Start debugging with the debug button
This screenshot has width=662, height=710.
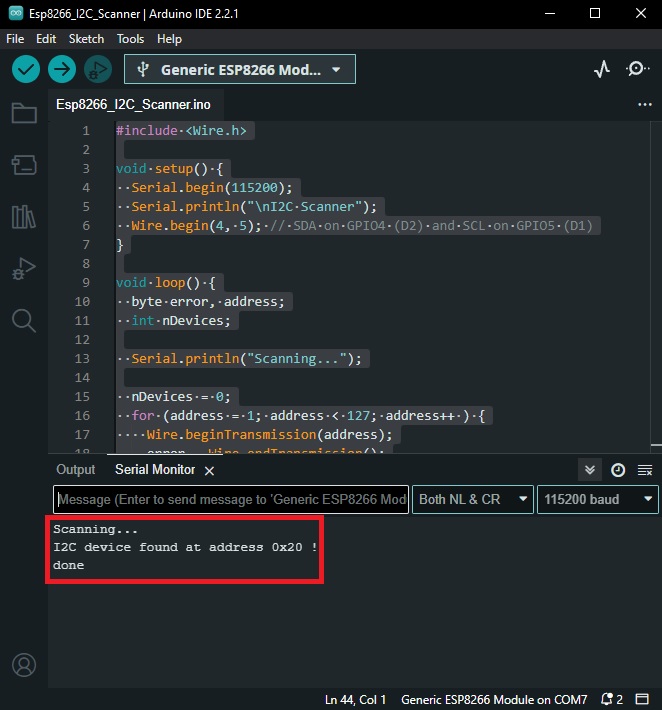pyautogui.click(x=98, y=69)
